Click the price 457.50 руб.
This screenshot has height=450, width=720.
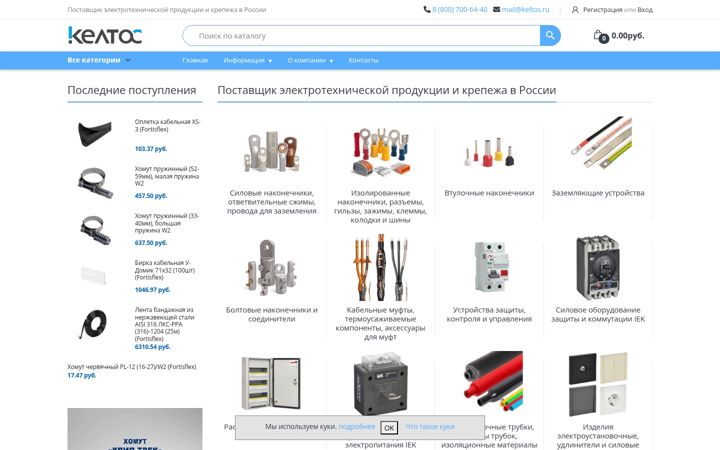point(151,196)
